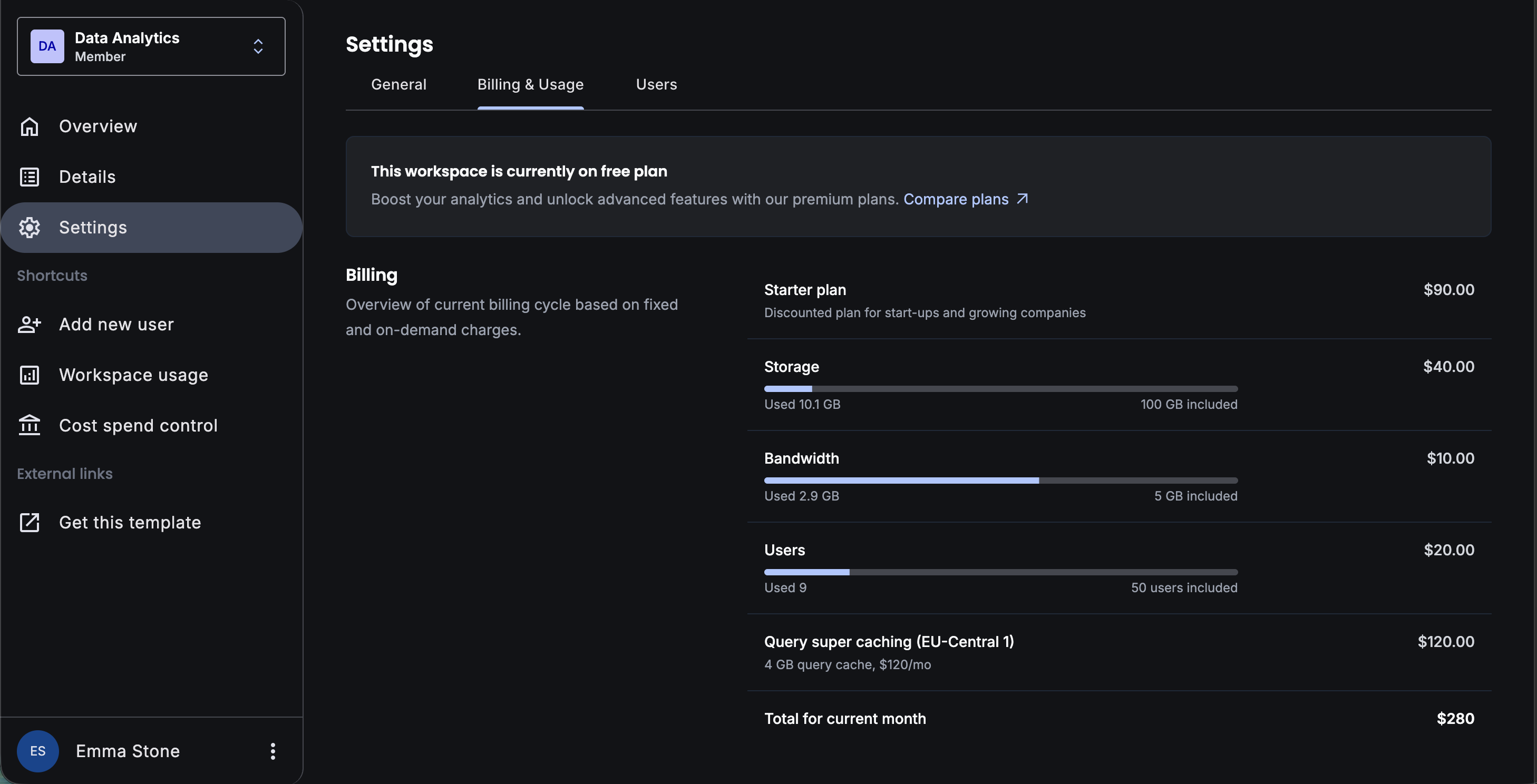Viewport: 1537px width, 784px height.
Task: Click the Settings gear icon
Action: [29, 228]
